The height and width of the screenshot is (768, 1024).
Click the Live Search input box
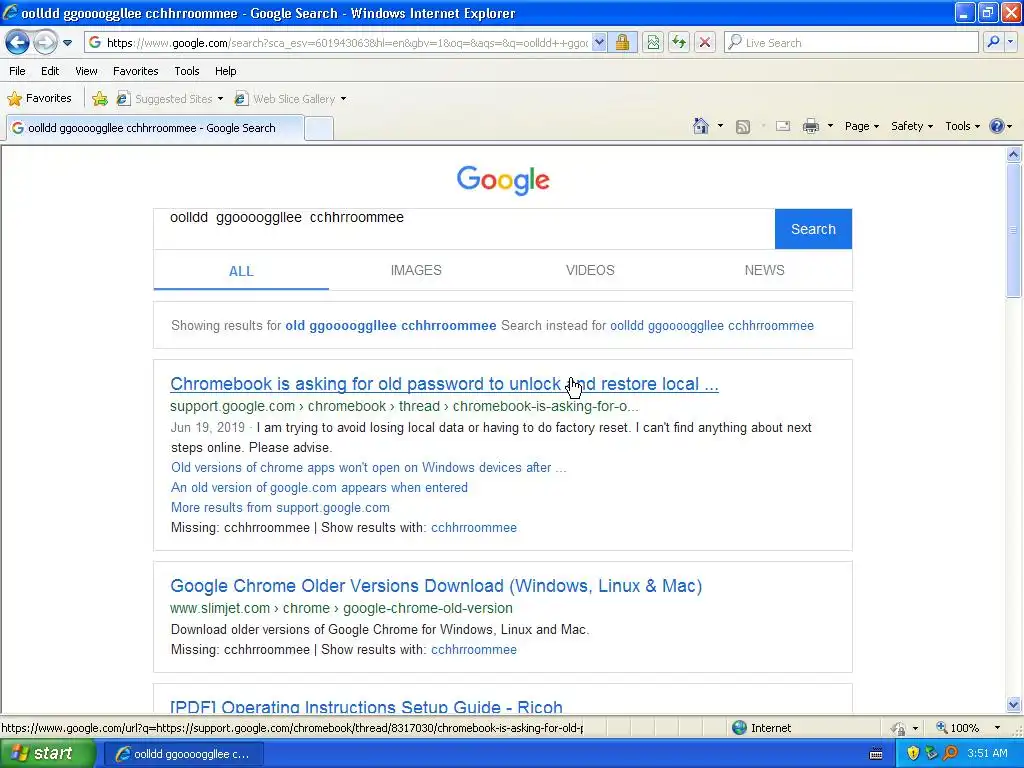pyautogui.click(x=852, y=42)
